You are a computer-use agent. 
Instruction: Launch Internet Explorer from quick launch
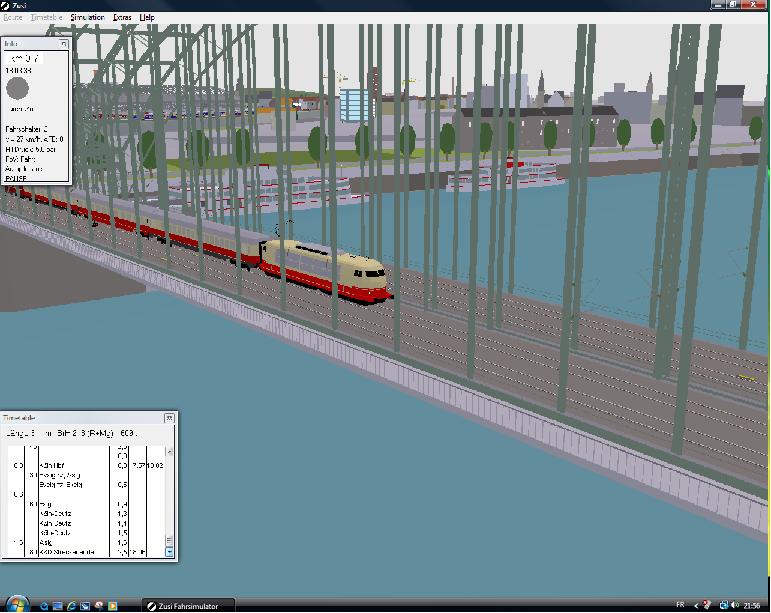click(x=71, y=606)
